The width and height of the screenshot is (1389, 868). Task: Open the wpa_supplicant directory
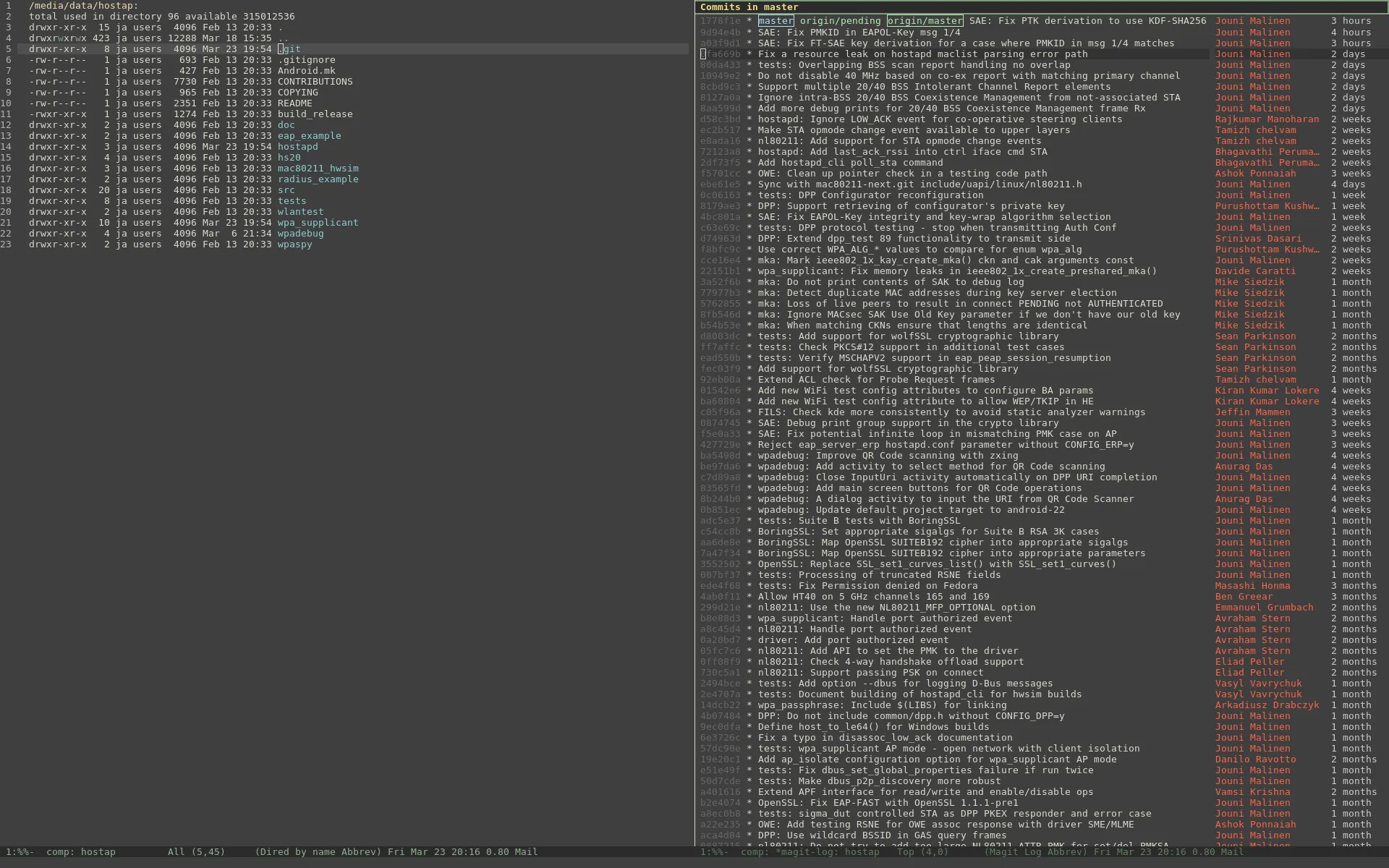pyautogui.click(x=318, y=223)
